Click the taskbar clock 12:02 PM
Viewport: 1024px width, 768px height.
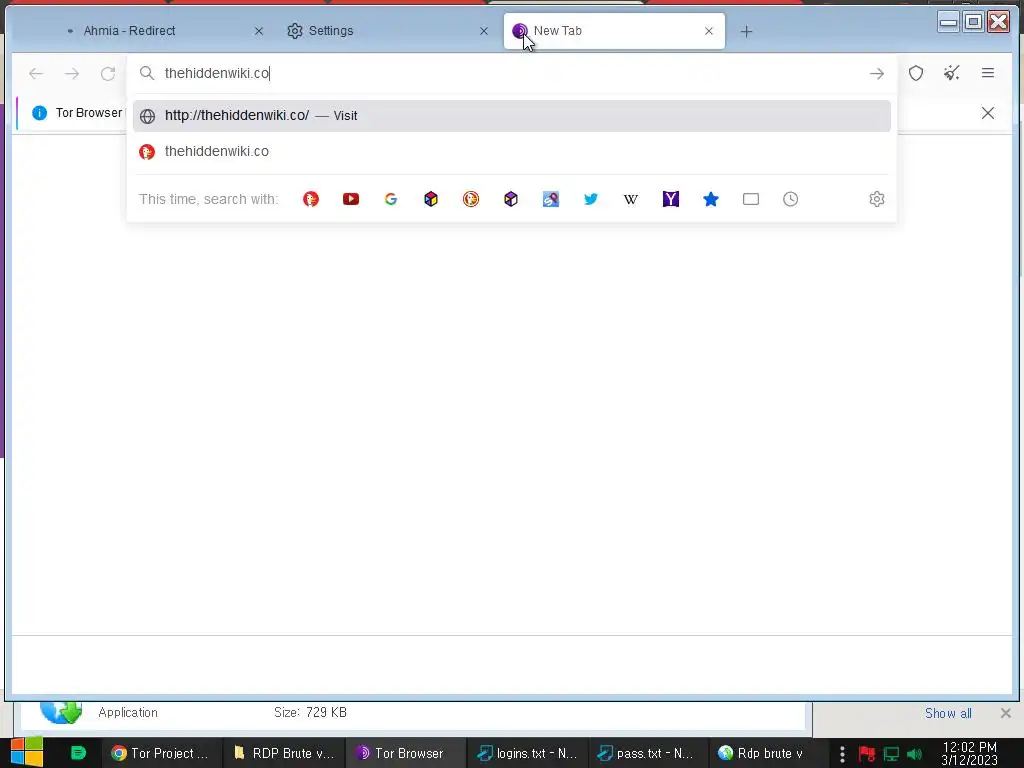970,753
